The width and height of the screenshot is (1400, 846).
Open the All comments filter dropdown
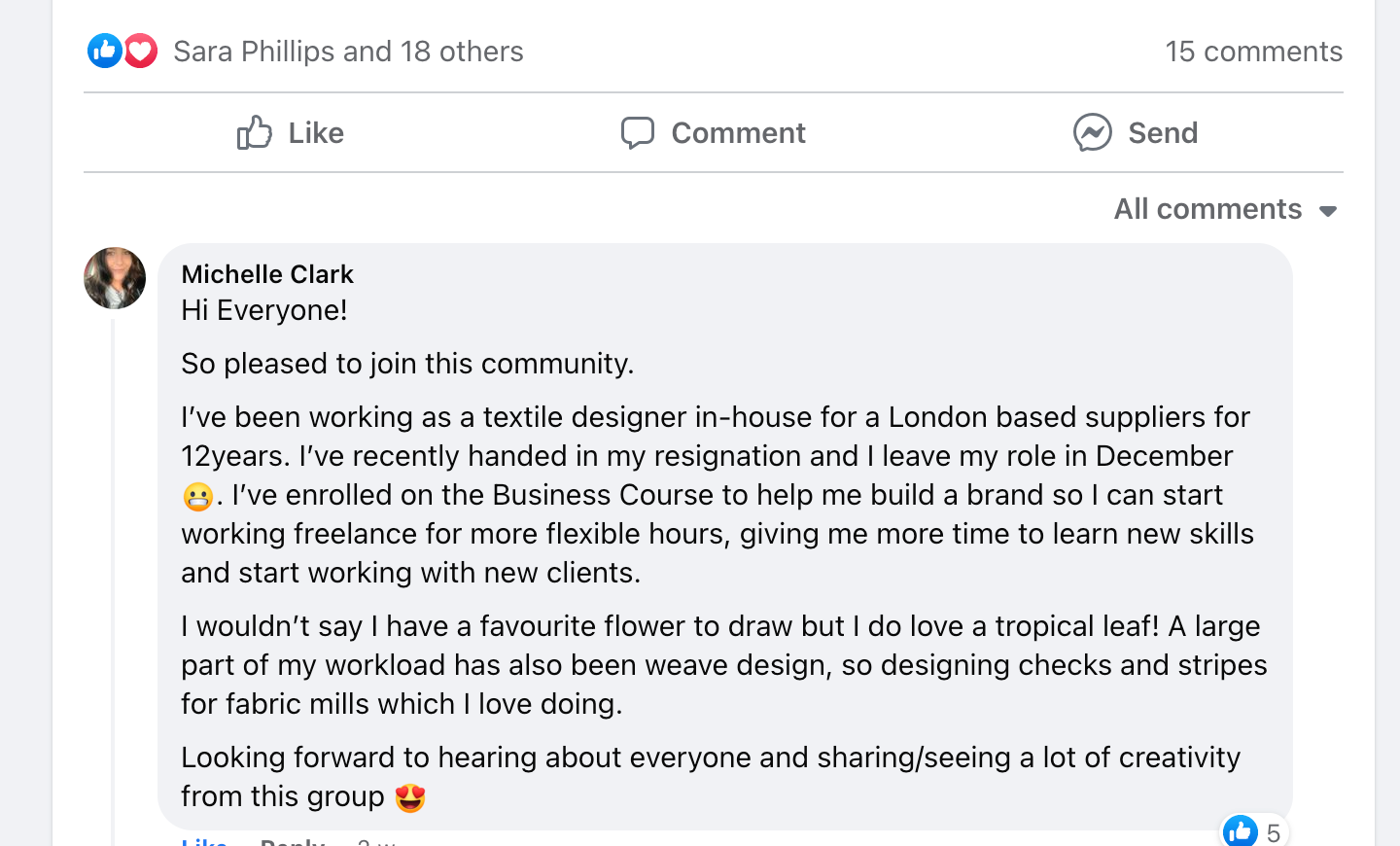(x=1207, y=209)
